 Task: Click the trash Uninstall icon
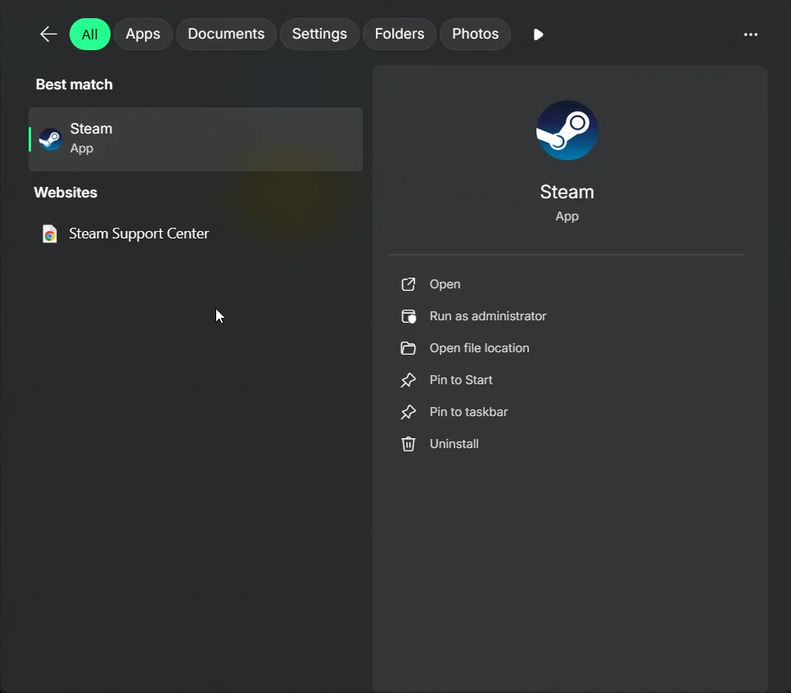408,444
